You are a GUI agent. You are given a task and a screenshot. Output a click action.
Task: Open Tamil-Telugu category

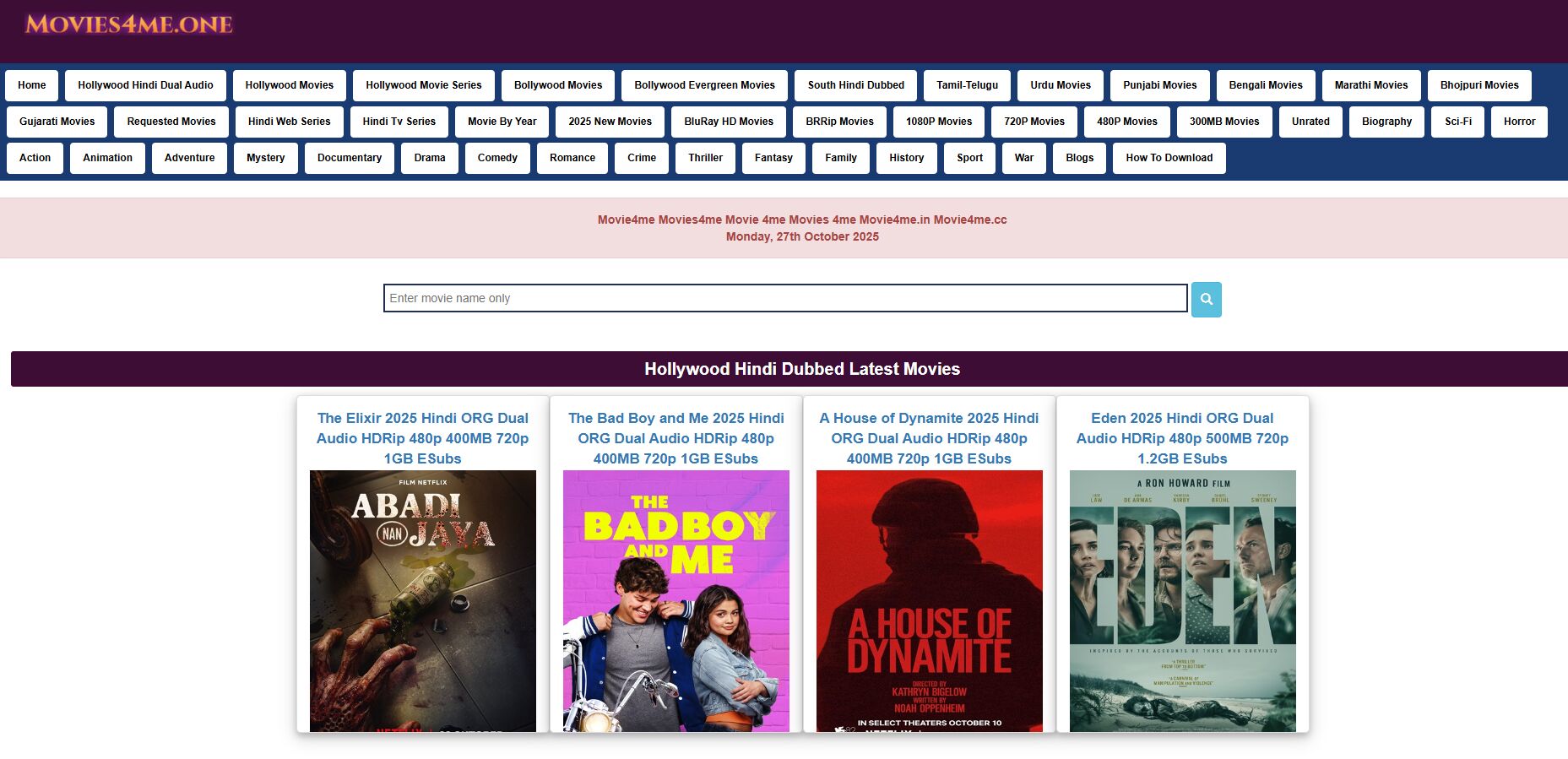[x=968, y=85]
